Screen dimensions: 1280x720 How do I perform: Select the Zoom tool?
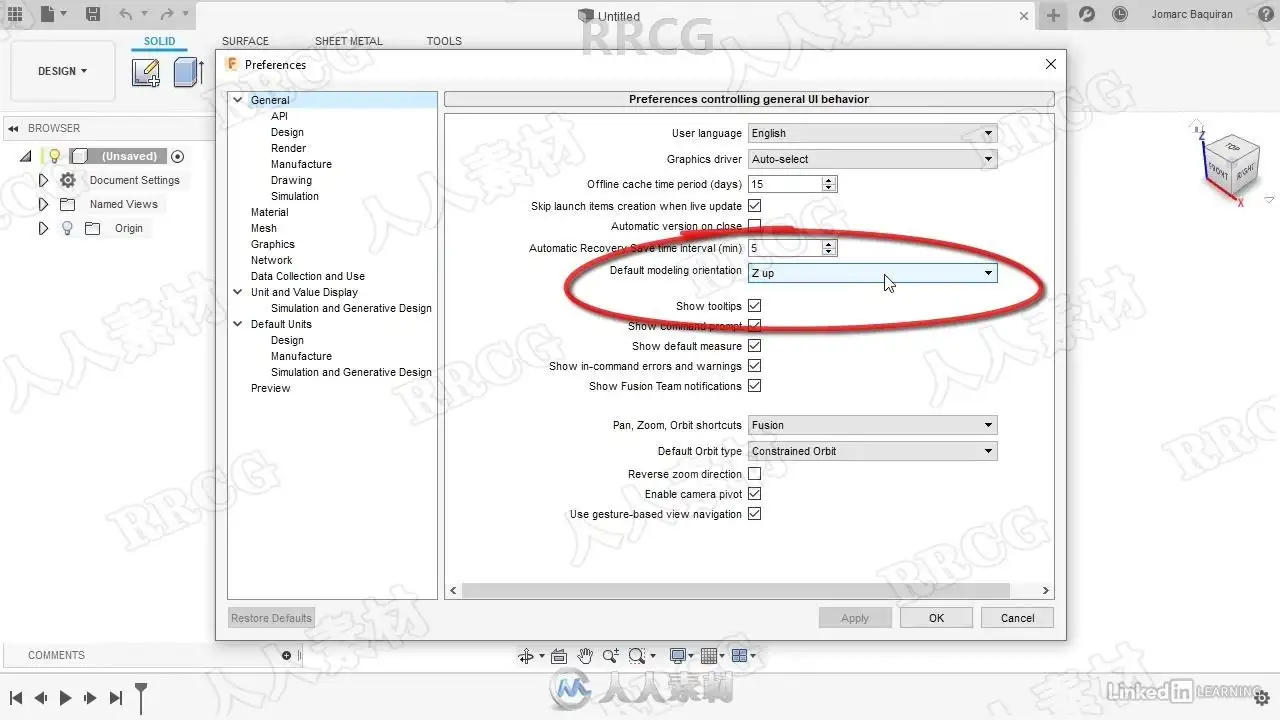pyautogui.click(x=610, y=656)
